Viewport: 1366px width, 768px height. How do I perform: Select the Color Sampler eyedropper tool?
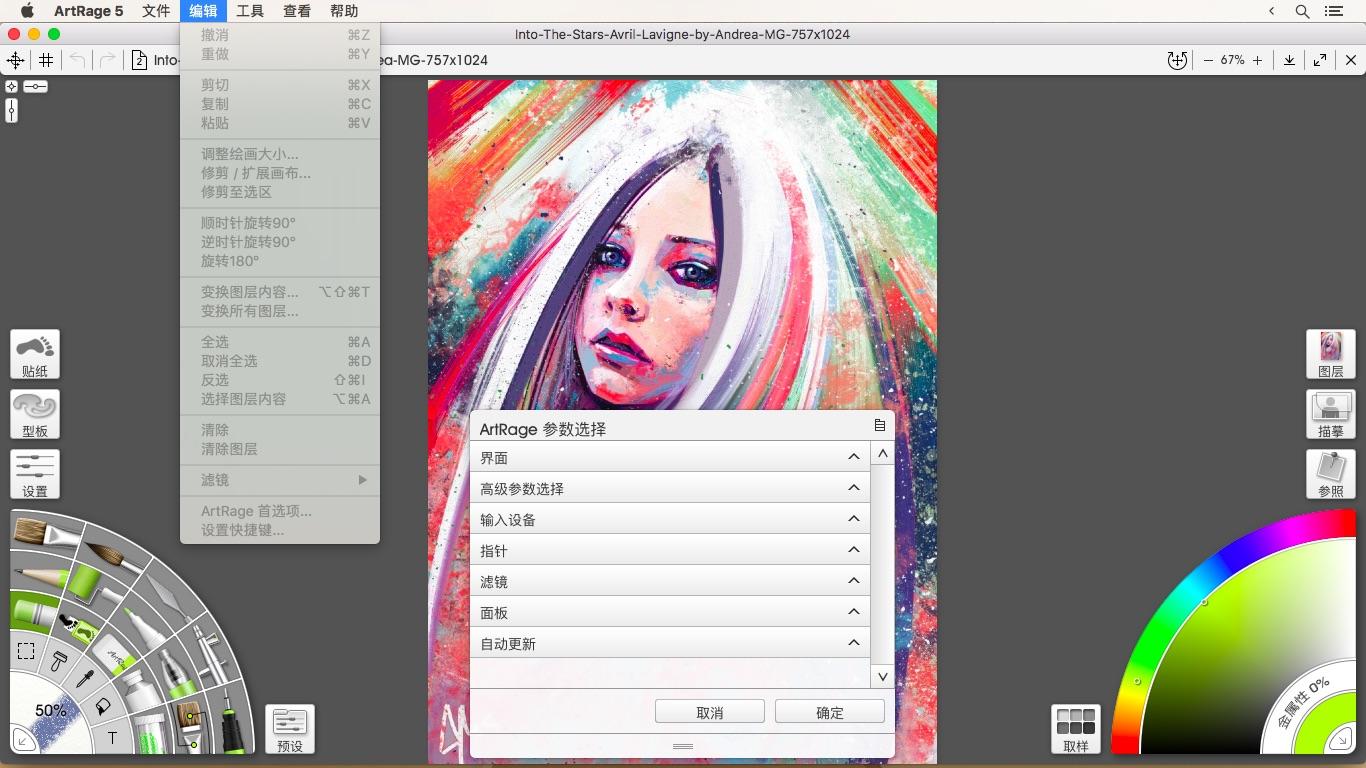[x=87, y=679]
